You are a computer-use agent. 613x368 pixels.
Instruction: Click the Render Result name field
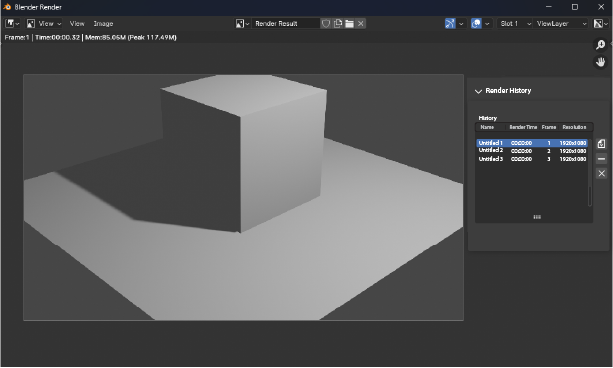(286, 23)
